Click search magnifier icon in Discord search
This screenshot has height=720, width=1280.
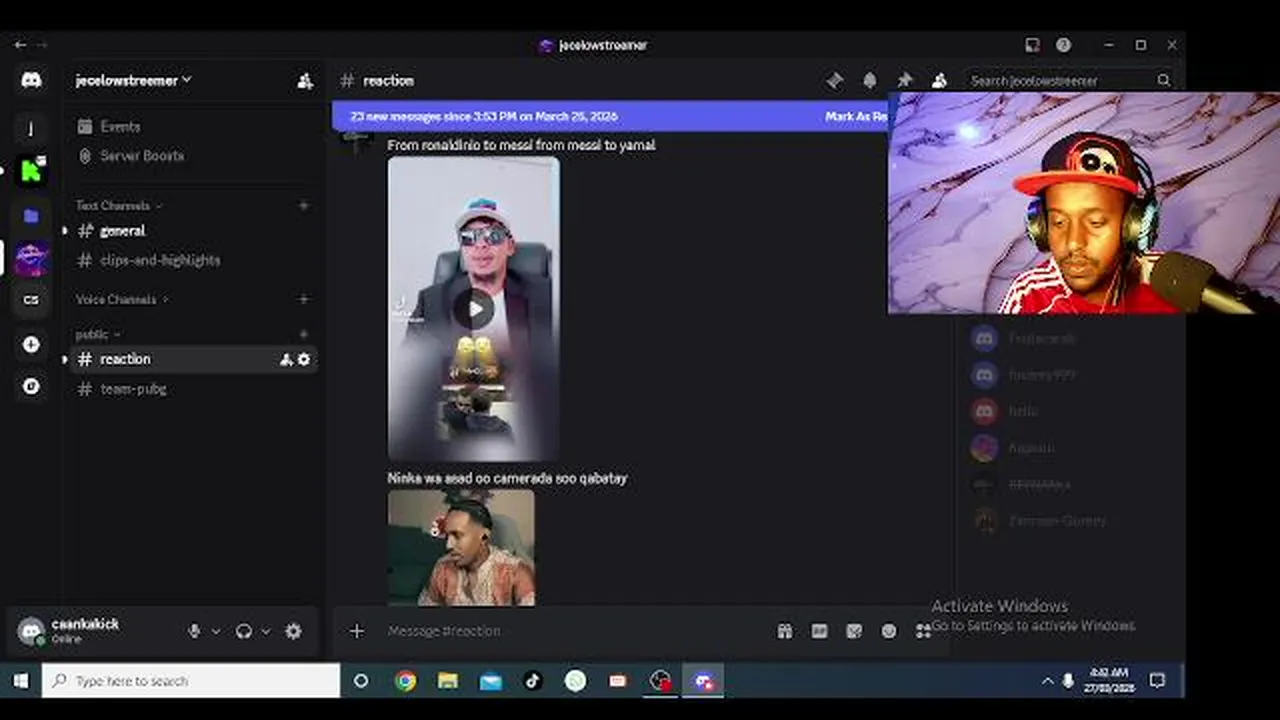1164,81
